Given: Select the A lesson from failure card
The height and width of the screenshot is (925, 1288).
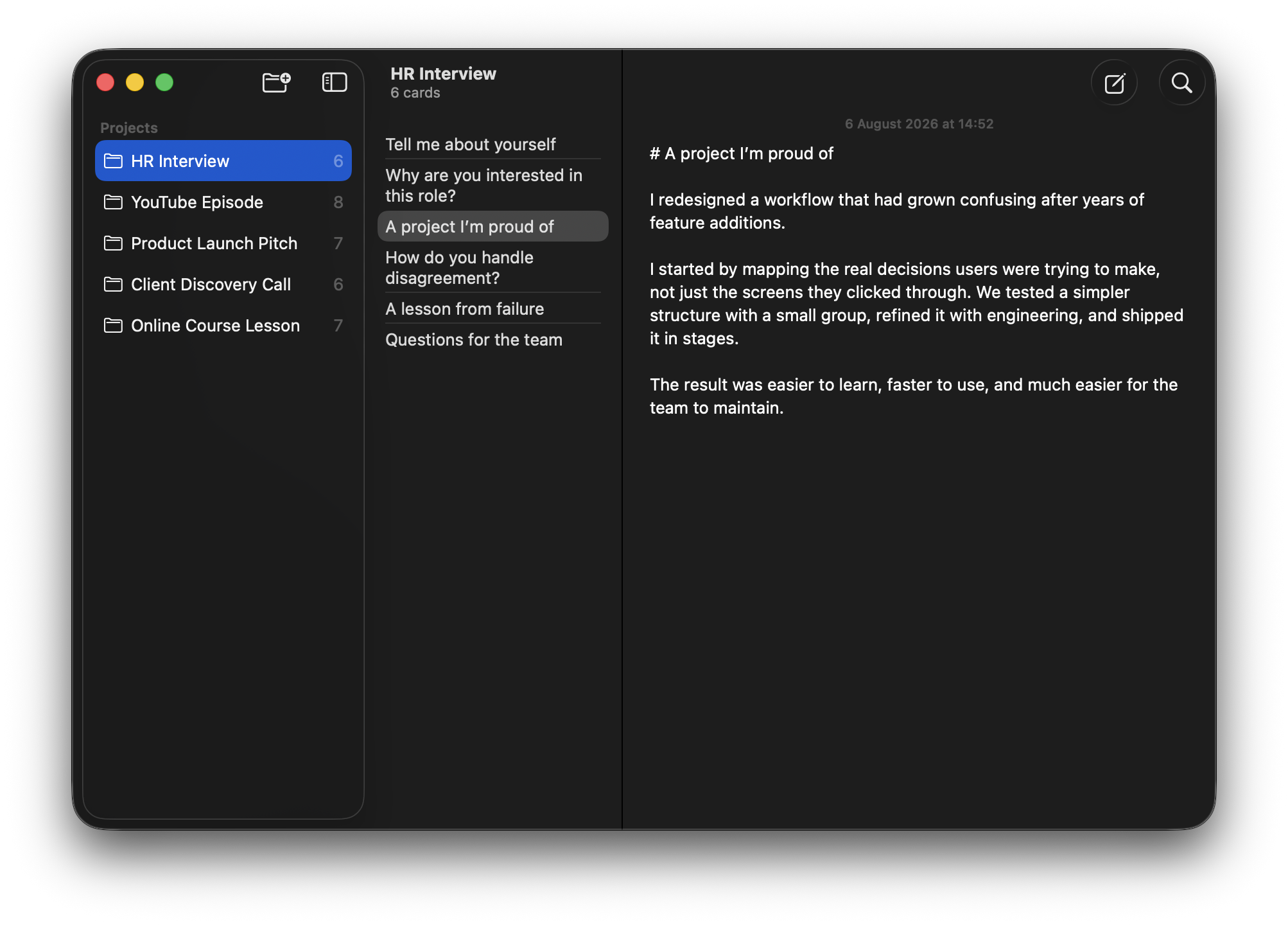Looking at the screenshot, I should click(492, 308).
